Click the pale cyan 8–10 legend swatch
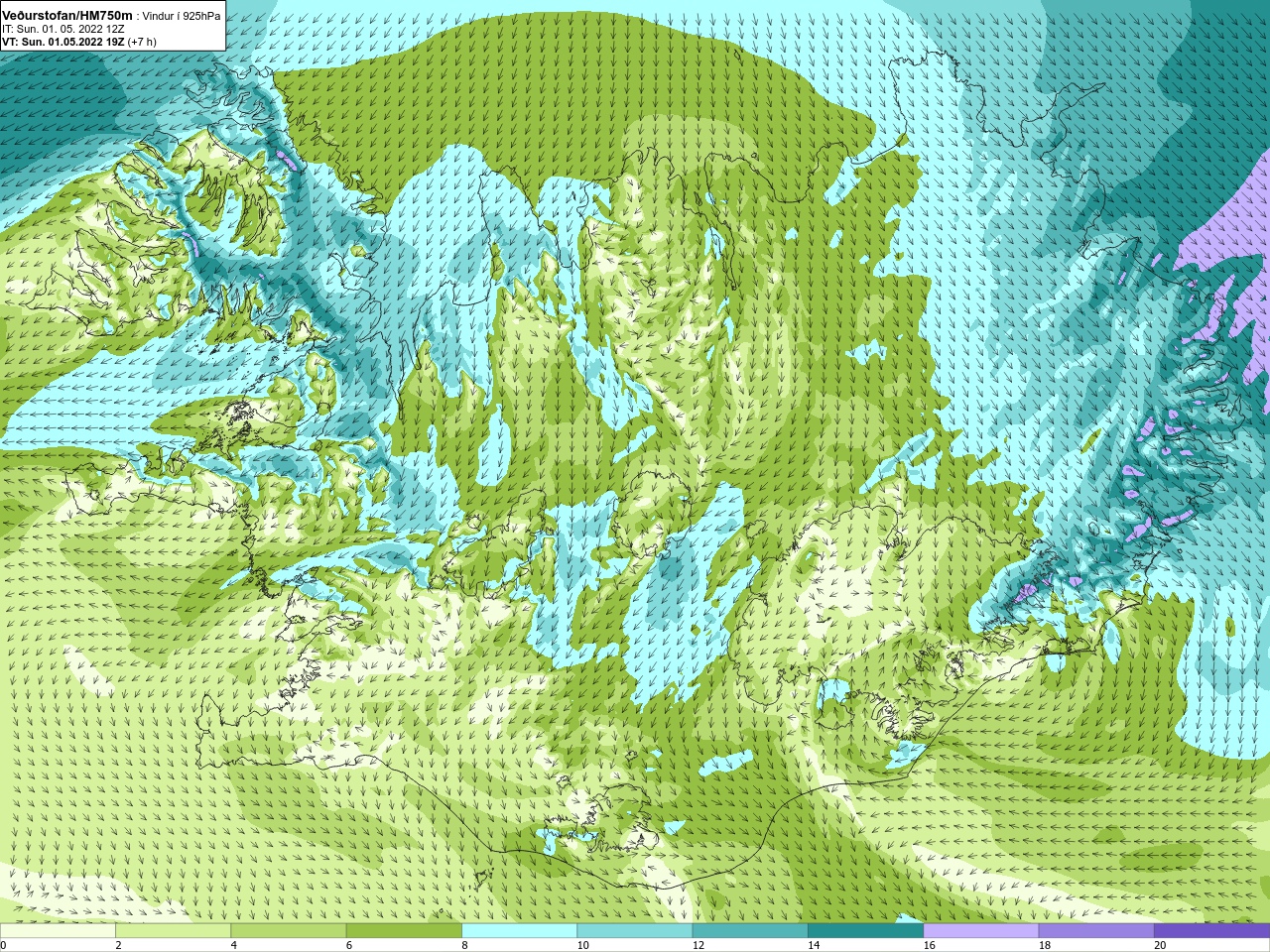The height and width of the screenshot is (952, 1270). point(519,931)
